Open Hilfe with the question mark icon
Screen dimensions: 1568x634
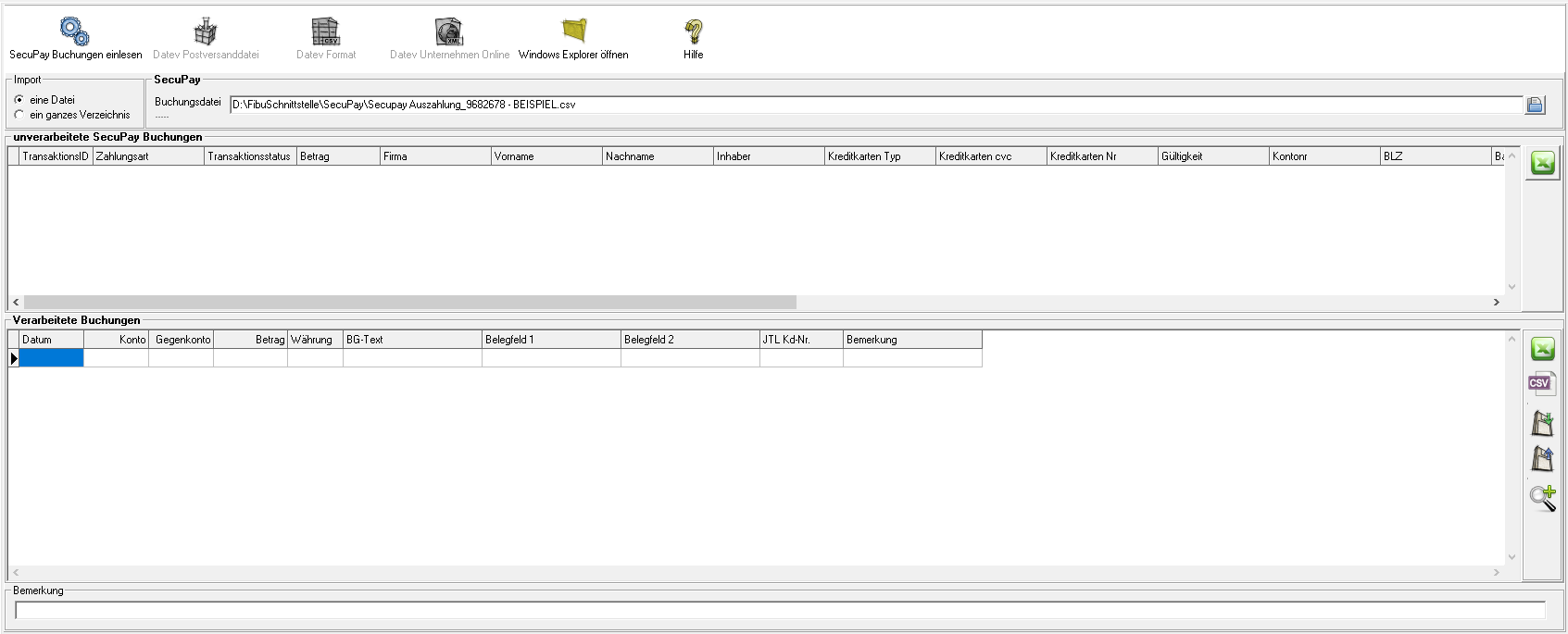pyautogui.click(x=693, y=31)
